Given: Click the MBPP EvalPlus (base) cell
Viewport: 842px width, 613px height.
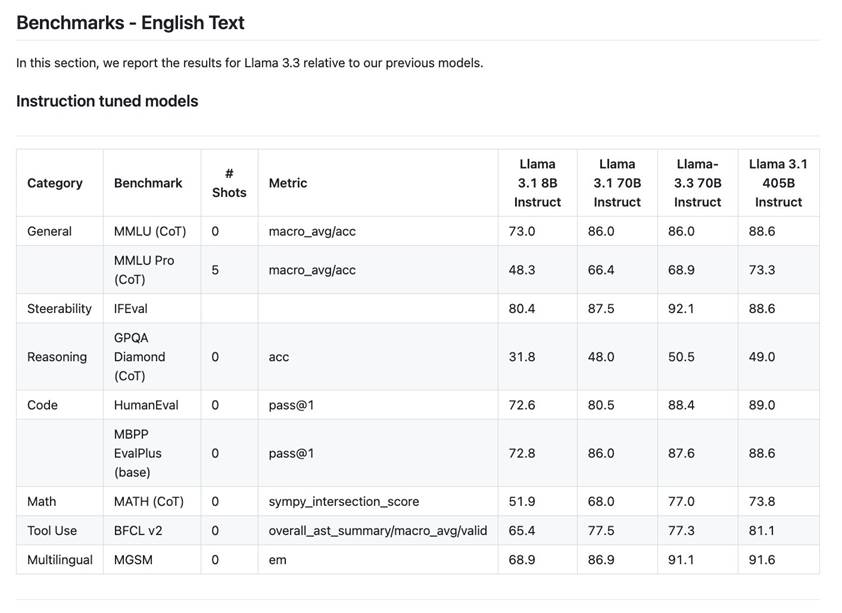Looking at the screenshot, I should coord(138,453).
